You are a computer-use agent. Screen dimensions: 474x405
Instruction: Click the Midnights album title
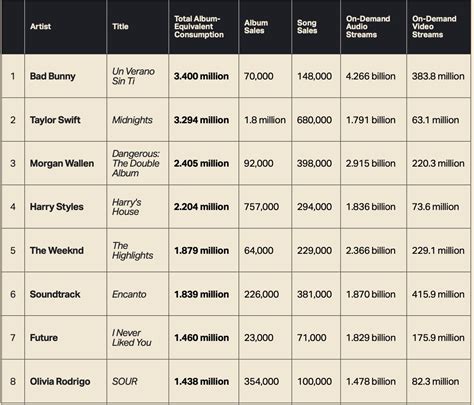(x=132, y=120)
